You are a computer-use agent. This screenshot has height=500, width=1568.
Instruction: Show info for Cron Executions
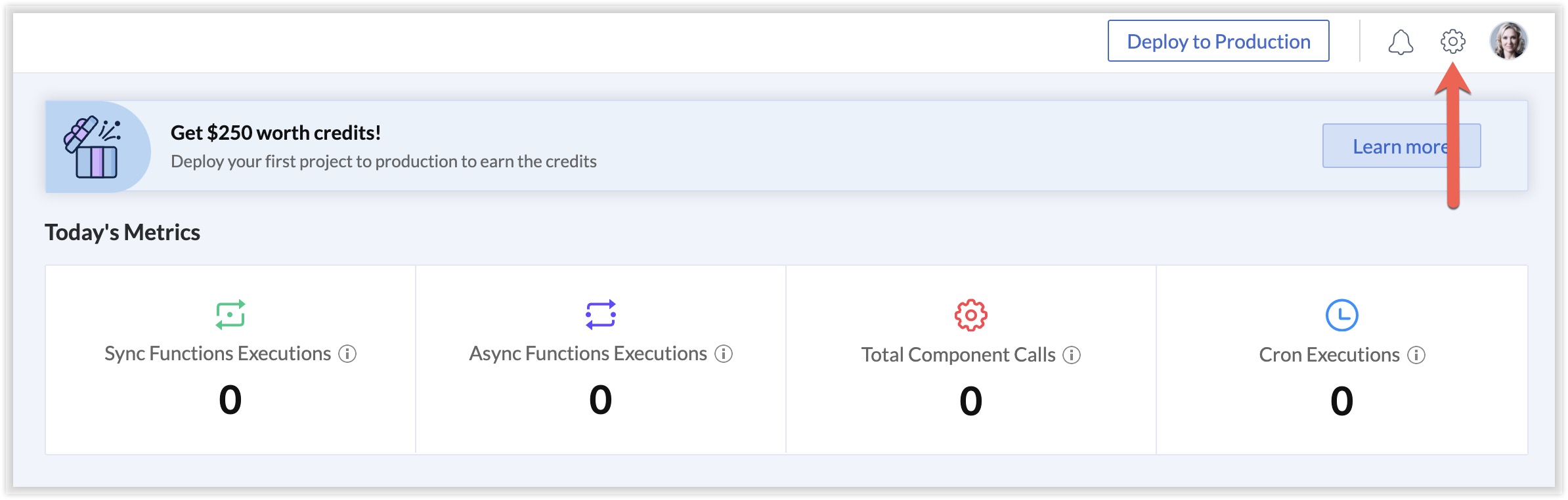coord(1416,355)
